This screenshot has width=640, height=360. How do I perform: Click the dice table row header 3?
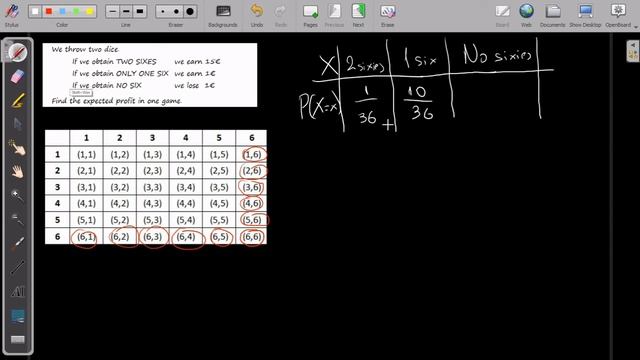coord(58,187)
